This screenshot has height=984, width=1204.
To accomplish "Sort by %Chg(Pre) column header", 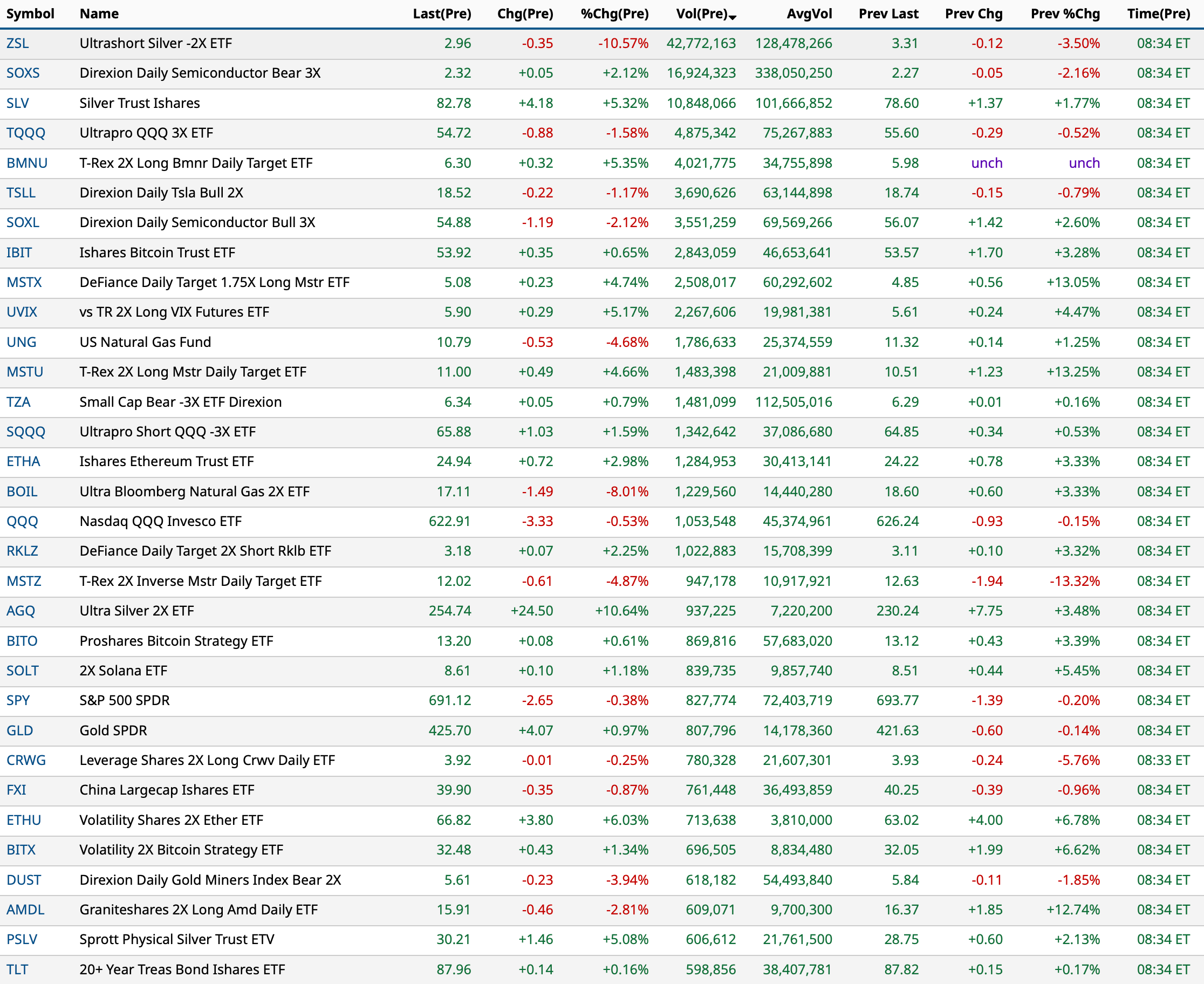I will [614, 13].
